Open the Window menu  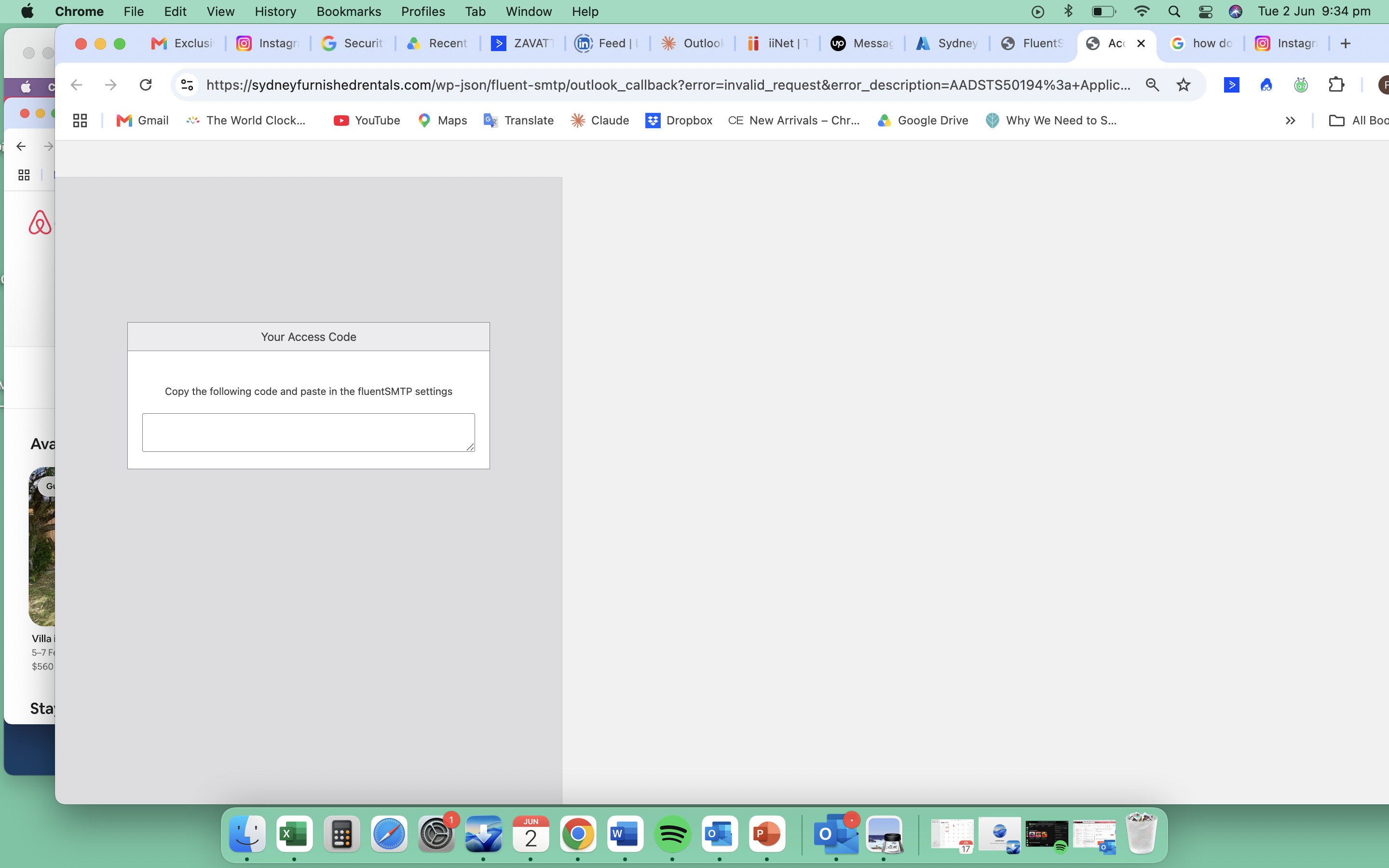pos(528,12)
